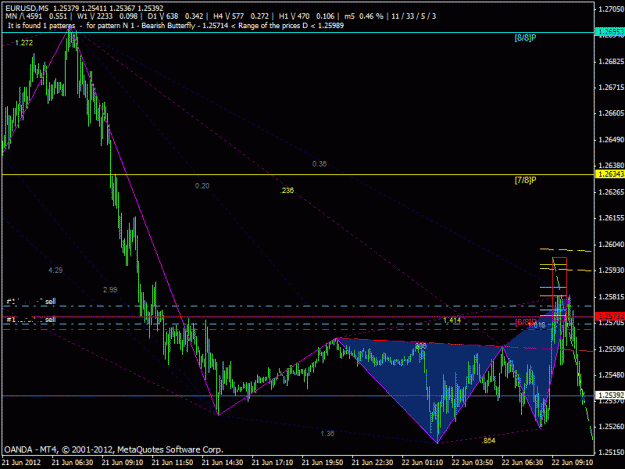Click the '22 Jun 01:10' time axis label
This screenshot has width=625, height=469.
tap(422, 463)
